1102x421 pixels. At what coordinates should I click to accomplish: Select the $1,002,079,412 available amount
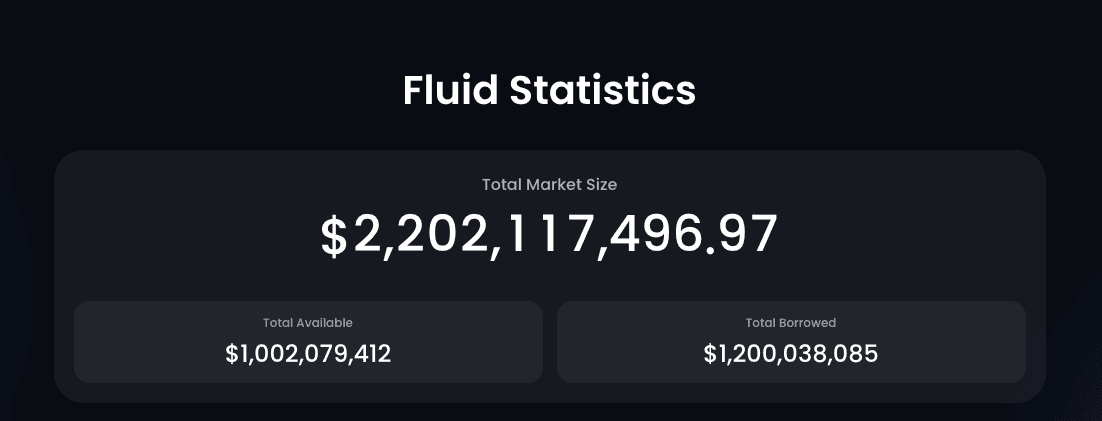click(308, 354)
